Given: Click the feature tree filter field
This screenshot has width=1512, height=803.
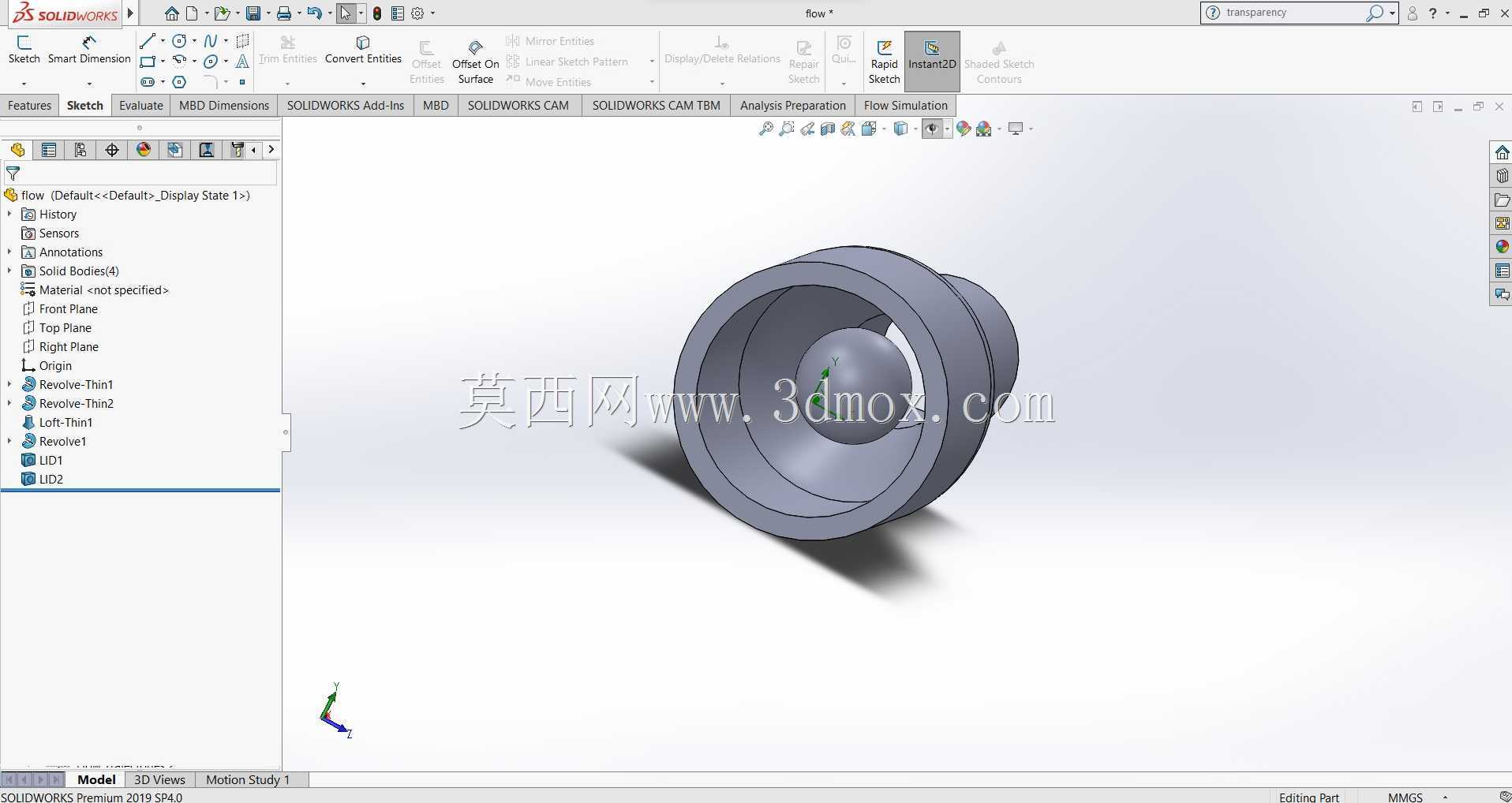Looking at the screenshot, I should (x=140, y=174).
